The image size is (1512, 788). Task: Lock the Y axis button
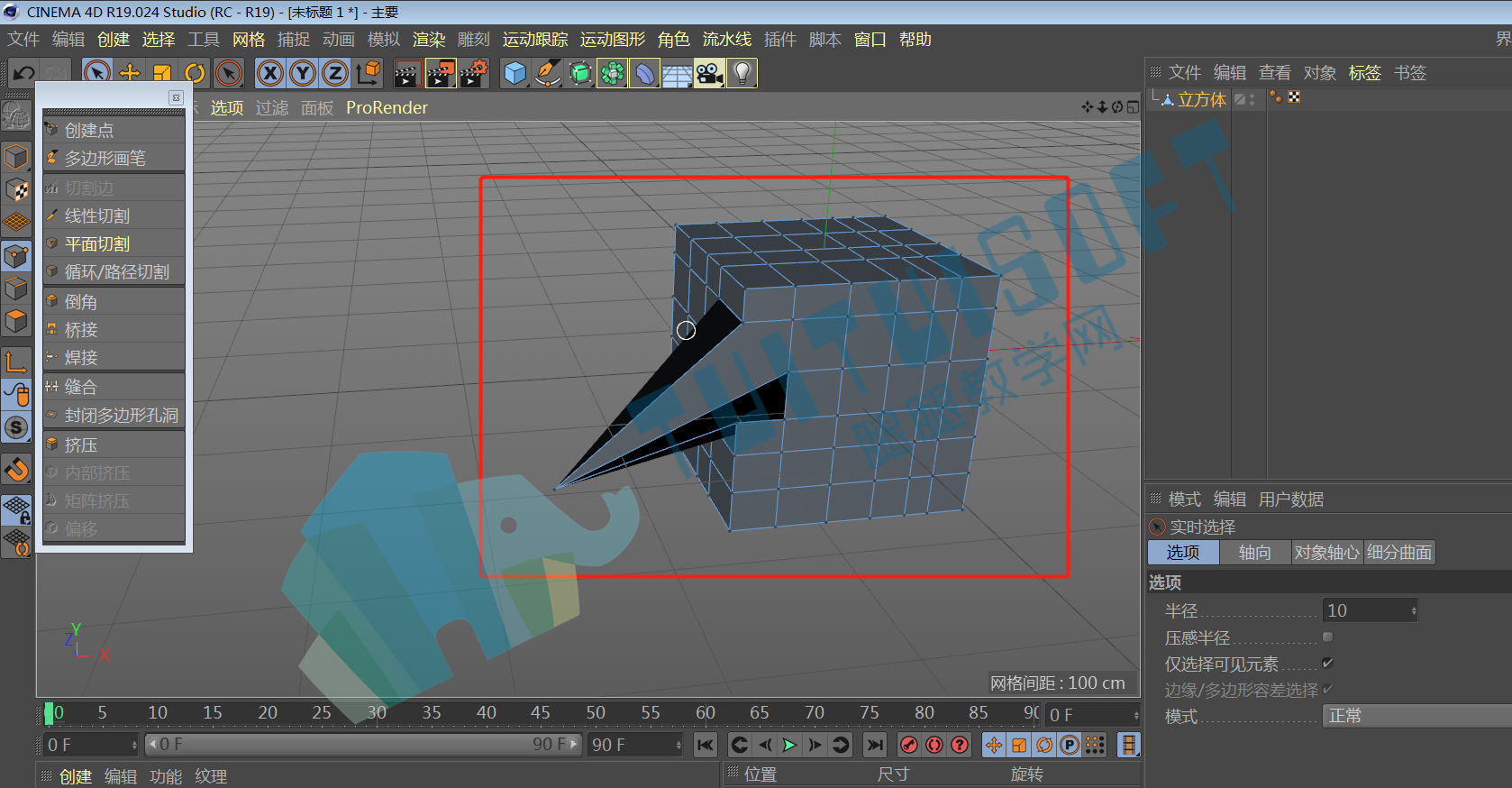tap(303, 73)
